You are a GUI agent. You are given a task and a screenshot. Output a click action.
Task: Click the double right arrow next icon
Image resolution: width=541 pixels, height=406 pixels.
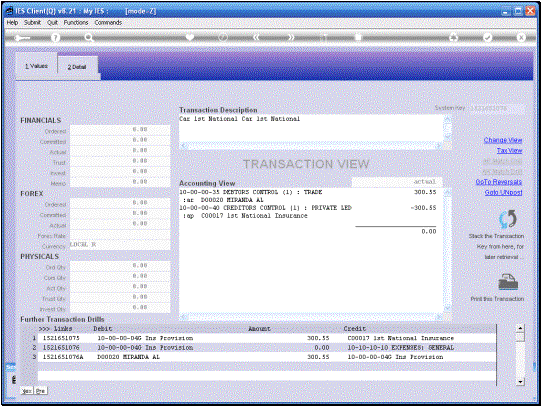(291, 37)
